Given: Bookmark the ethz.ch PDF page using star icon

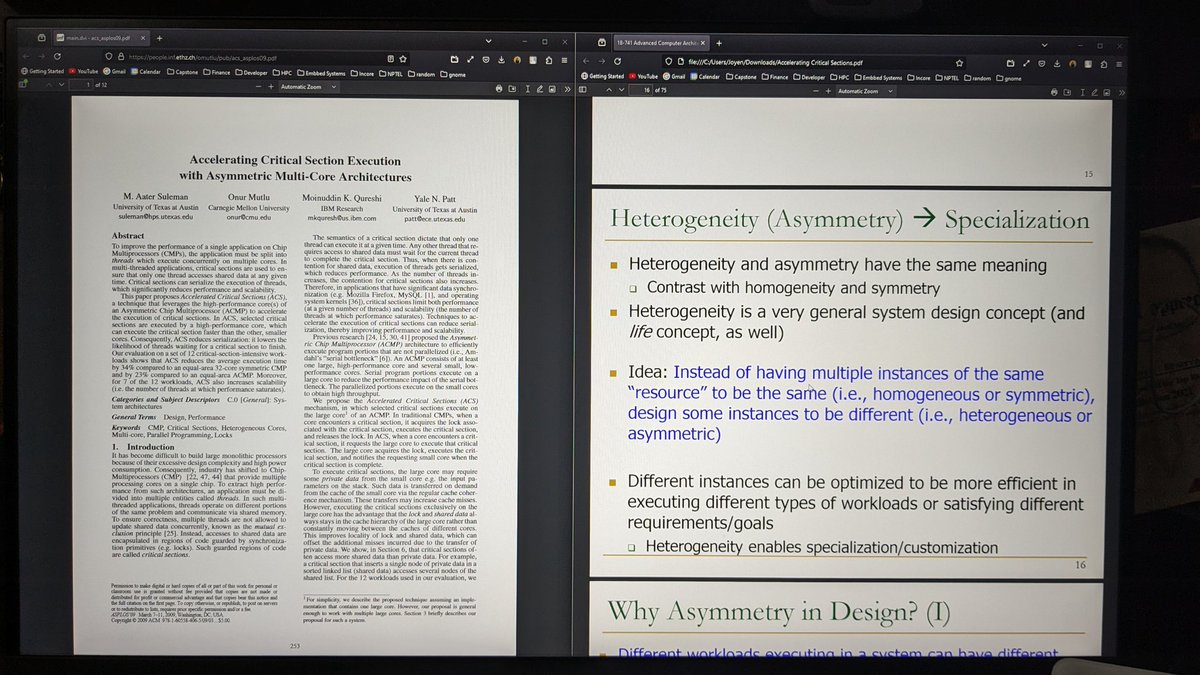Looking at the screenshot, I should point(403,58).
